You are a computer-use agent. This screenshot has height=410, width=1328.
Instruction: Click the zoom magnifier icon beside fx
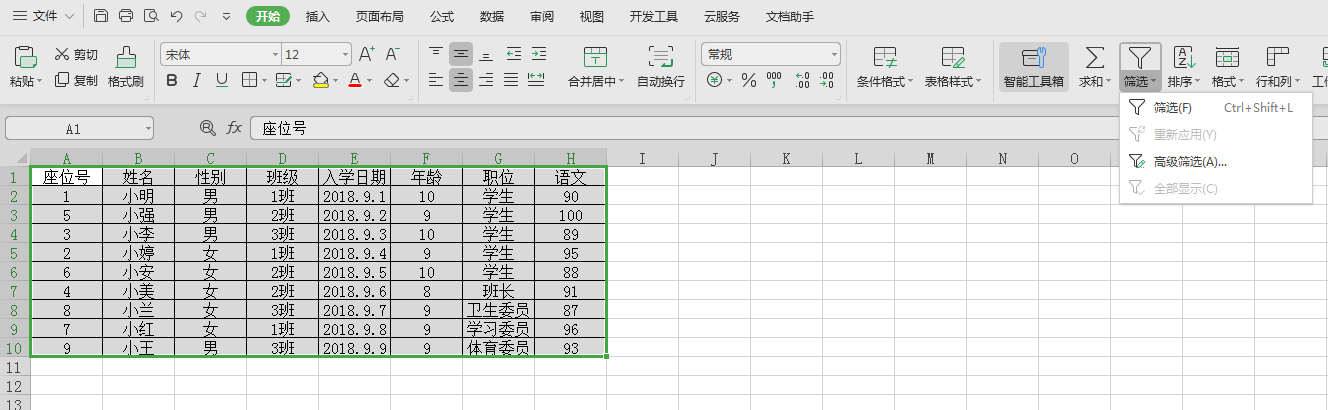coord(207,128)
